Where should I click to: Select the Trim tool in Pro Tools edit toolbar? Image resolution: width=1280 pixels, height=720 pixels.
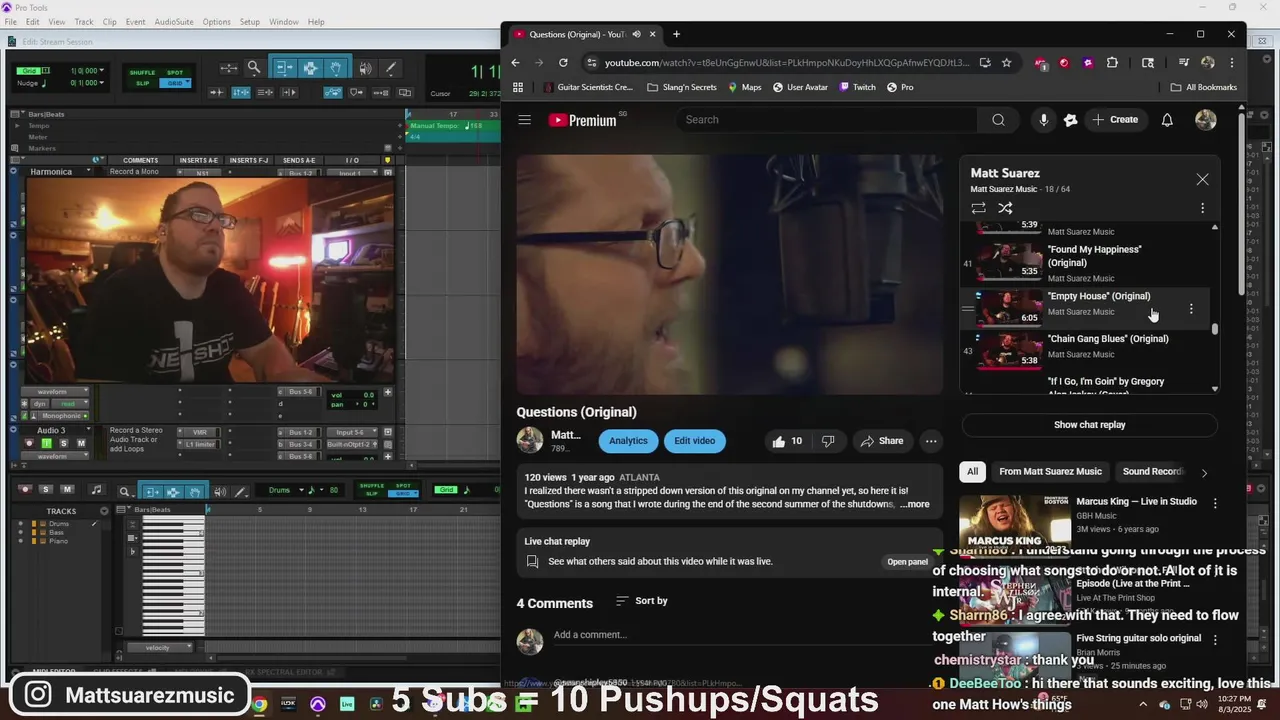pyautogui.click(x=284, y=68)
